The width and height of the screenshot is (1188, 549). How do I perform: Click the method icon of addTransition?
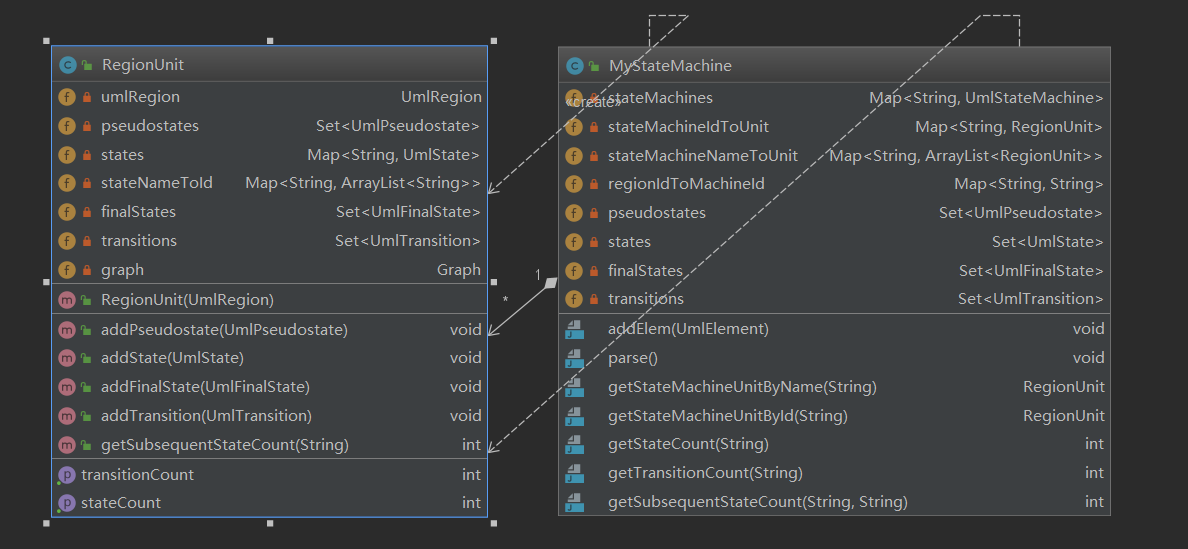(x=67, y=416)
